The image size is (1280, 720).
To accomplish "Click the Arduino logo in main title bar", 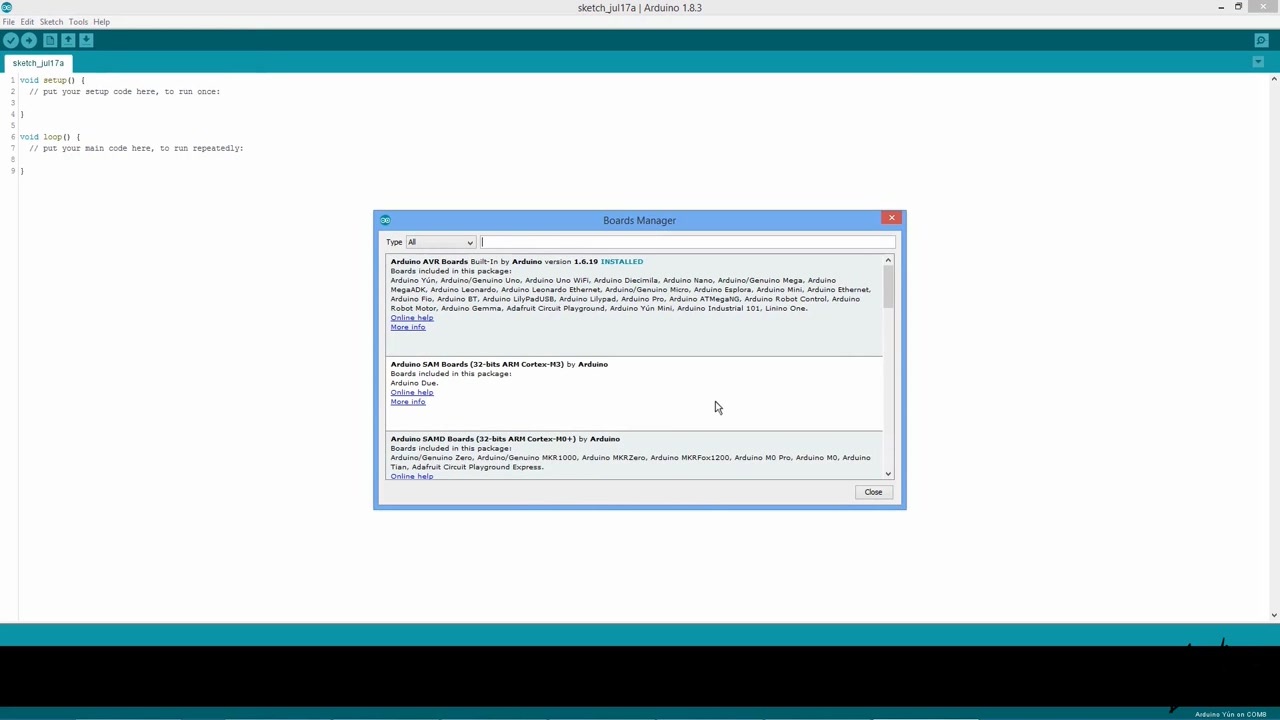I will [x=6, y=7].
